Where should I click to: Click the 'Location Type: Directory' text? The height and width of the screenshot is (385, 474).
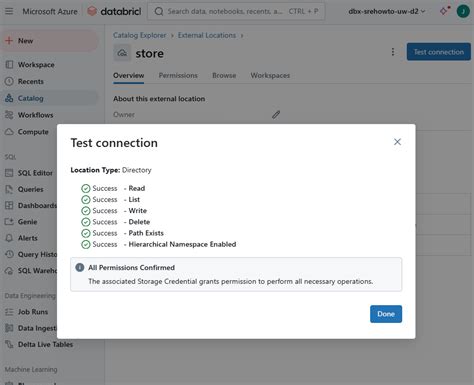pyautogui.click(x=111, y=170)
